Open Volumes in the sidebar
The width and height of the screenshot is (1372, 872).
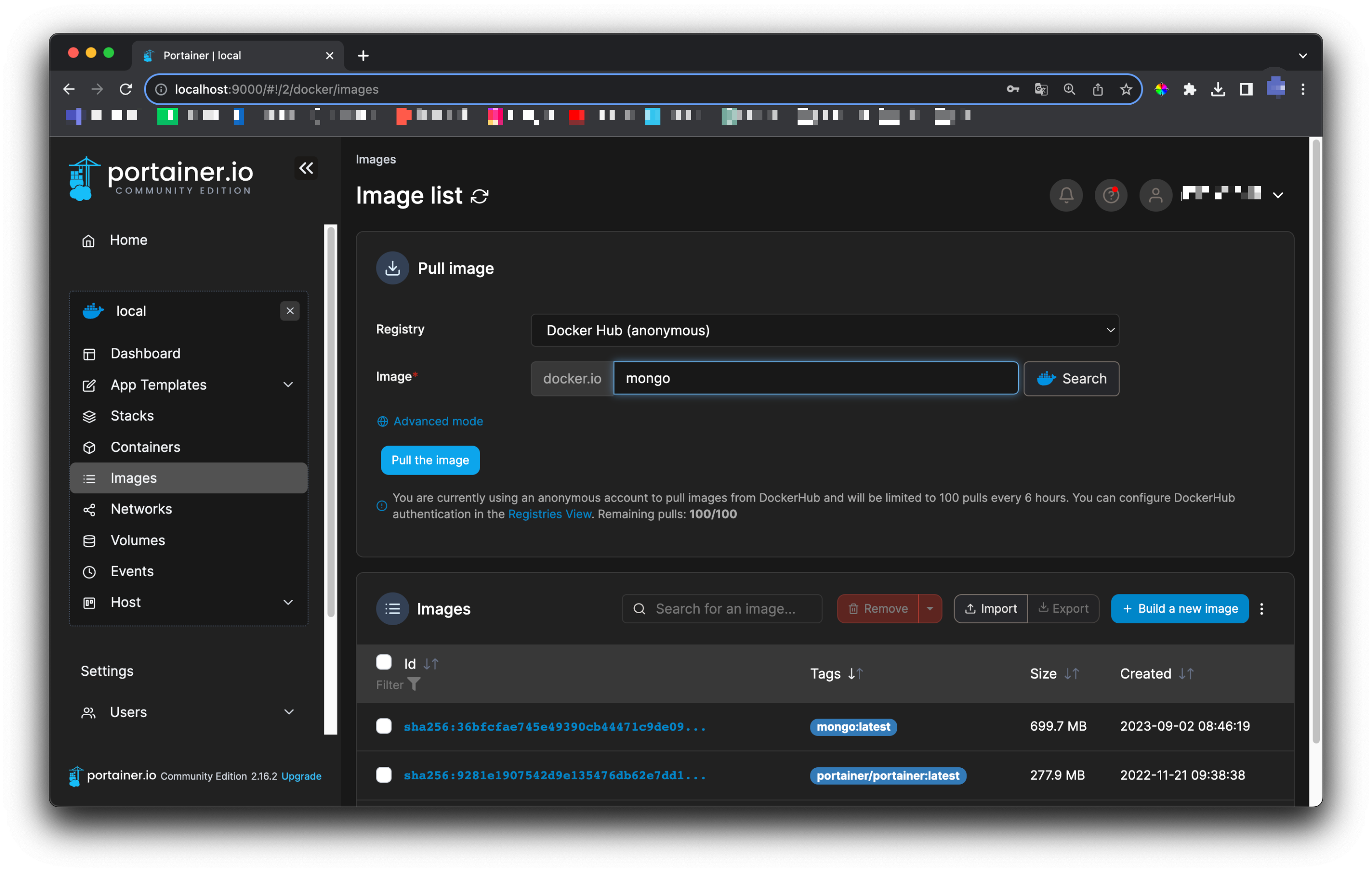[x=138, y=540]
